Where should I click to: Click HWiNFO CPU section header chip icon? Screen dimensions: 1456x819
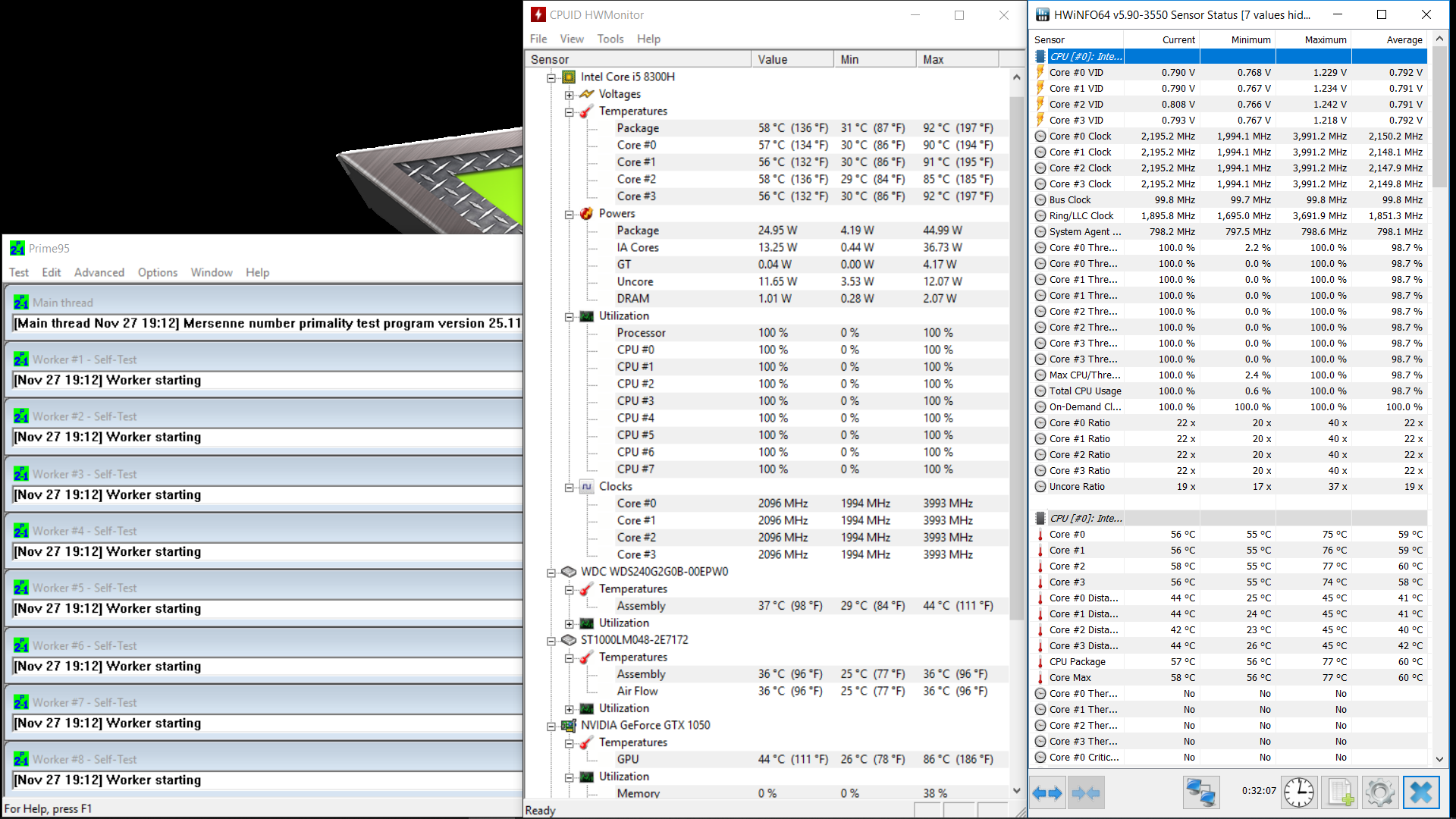1040,56
